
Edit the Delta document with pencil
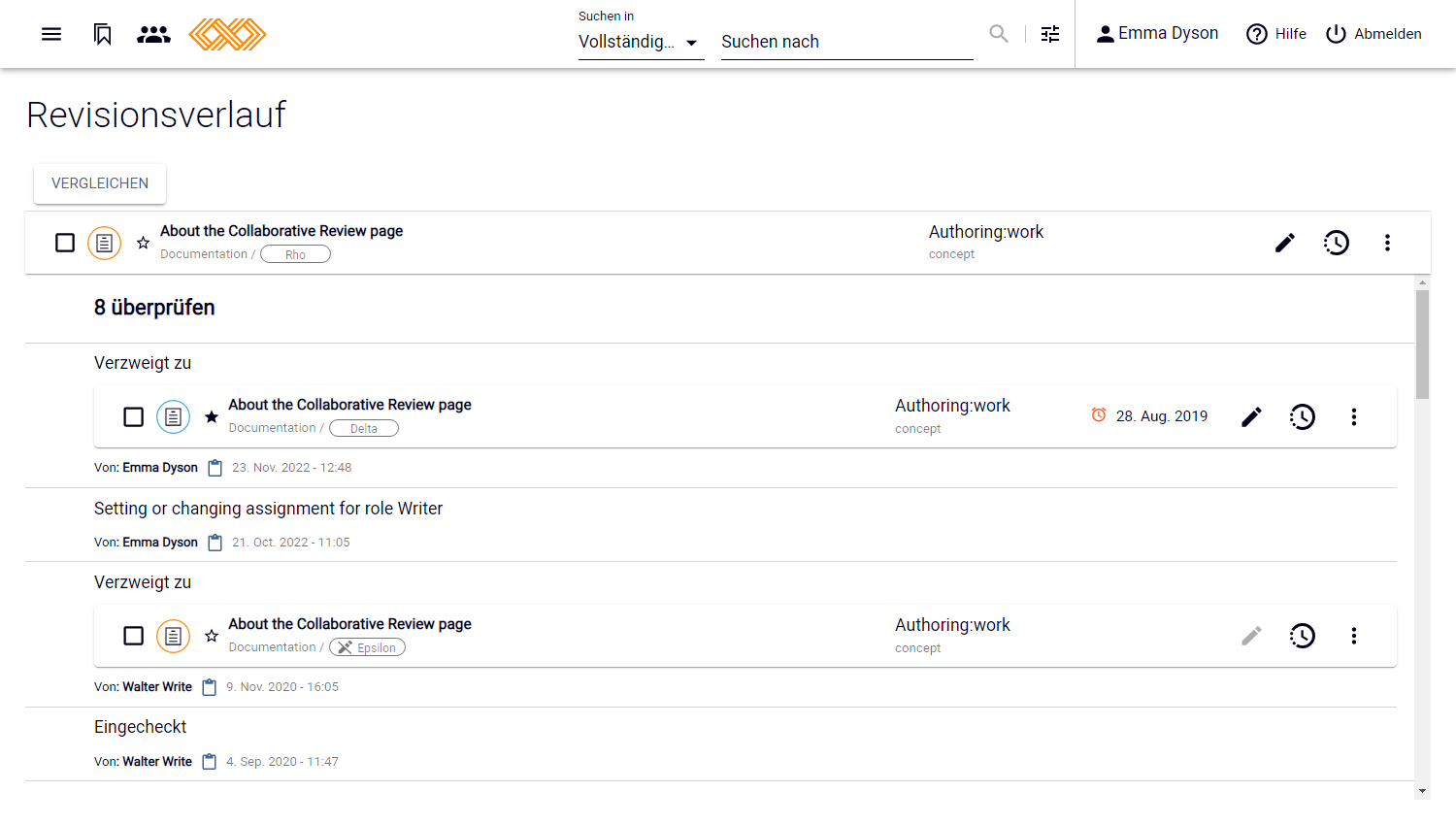1252,416
